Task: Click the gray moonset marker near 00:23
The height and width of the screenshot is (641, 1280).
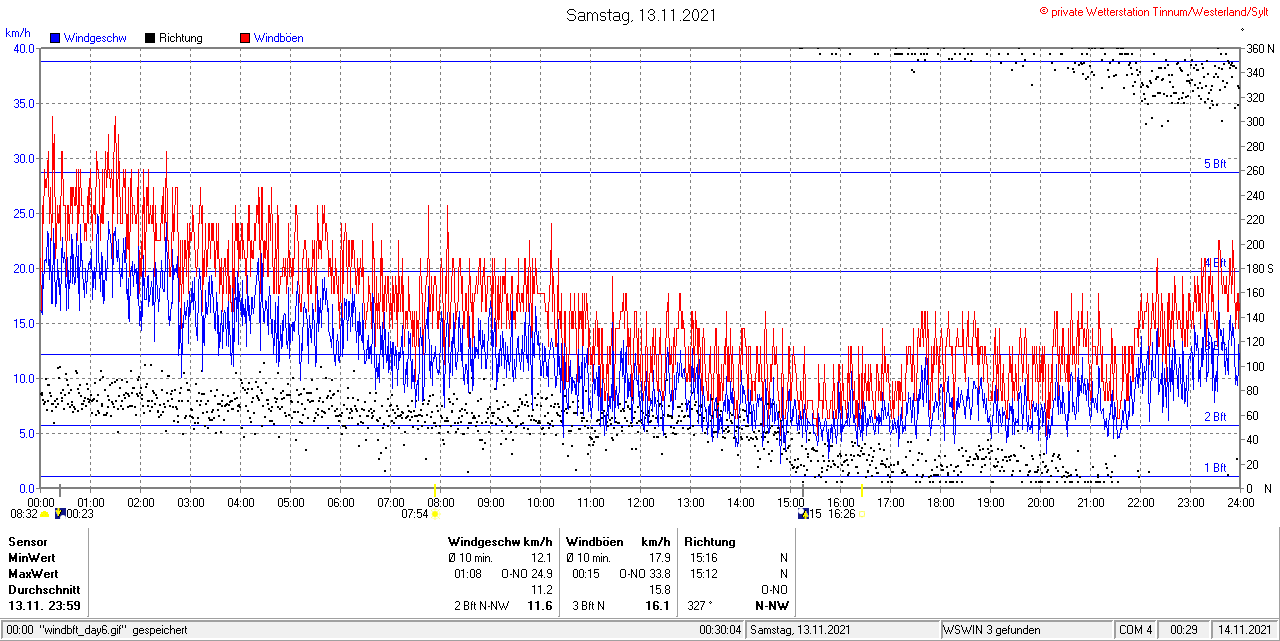Action: click(60, 491)
